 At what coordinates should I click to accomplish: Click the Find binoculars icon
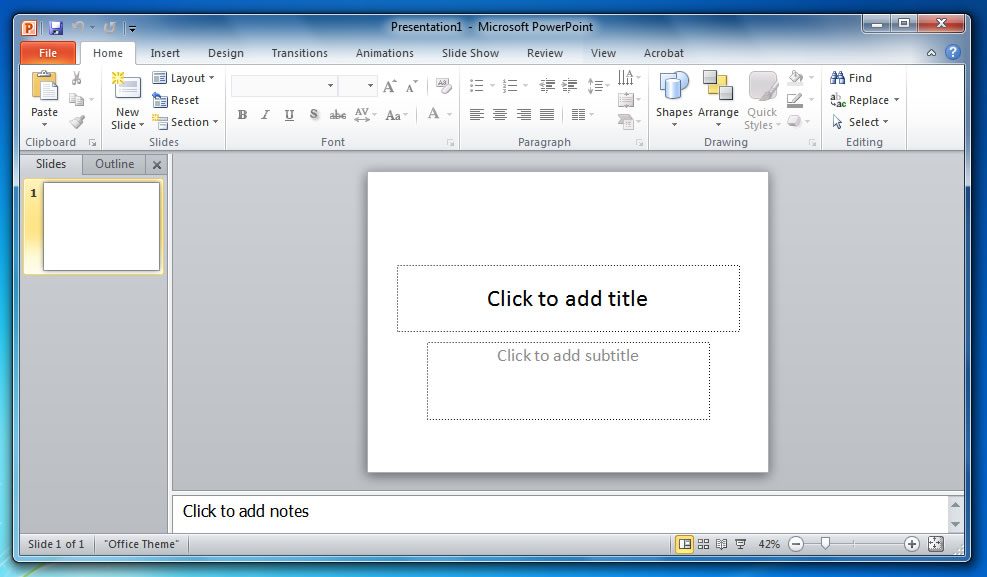(x=838, y=78)
